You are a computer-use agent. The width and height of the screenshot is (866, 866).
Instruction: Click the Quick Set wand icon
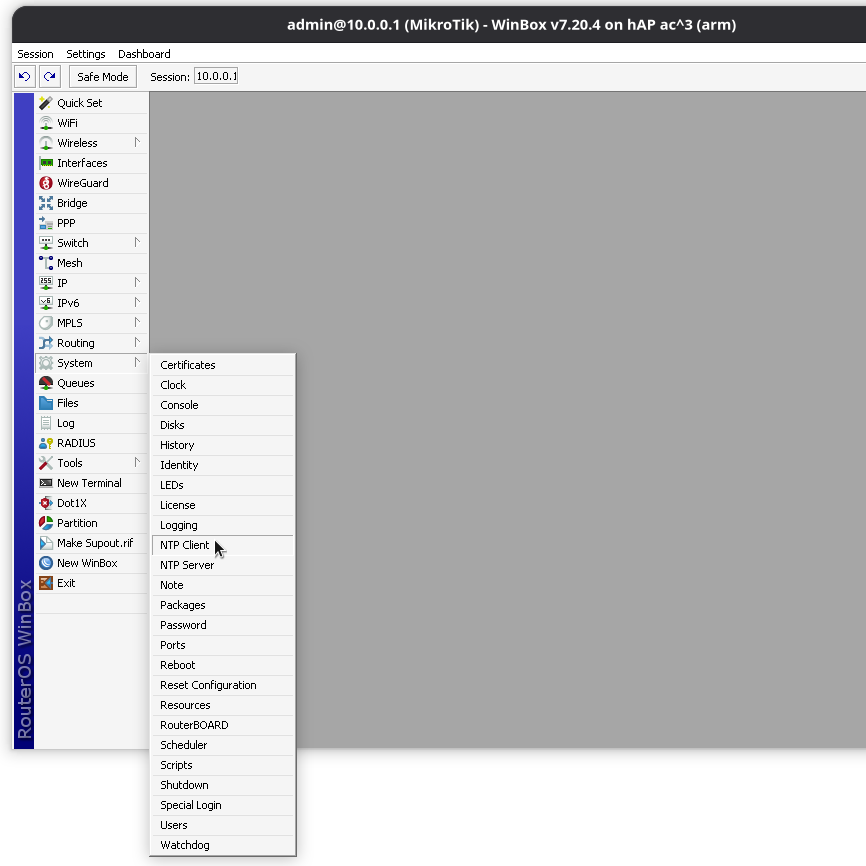click(x=46, y=103)
